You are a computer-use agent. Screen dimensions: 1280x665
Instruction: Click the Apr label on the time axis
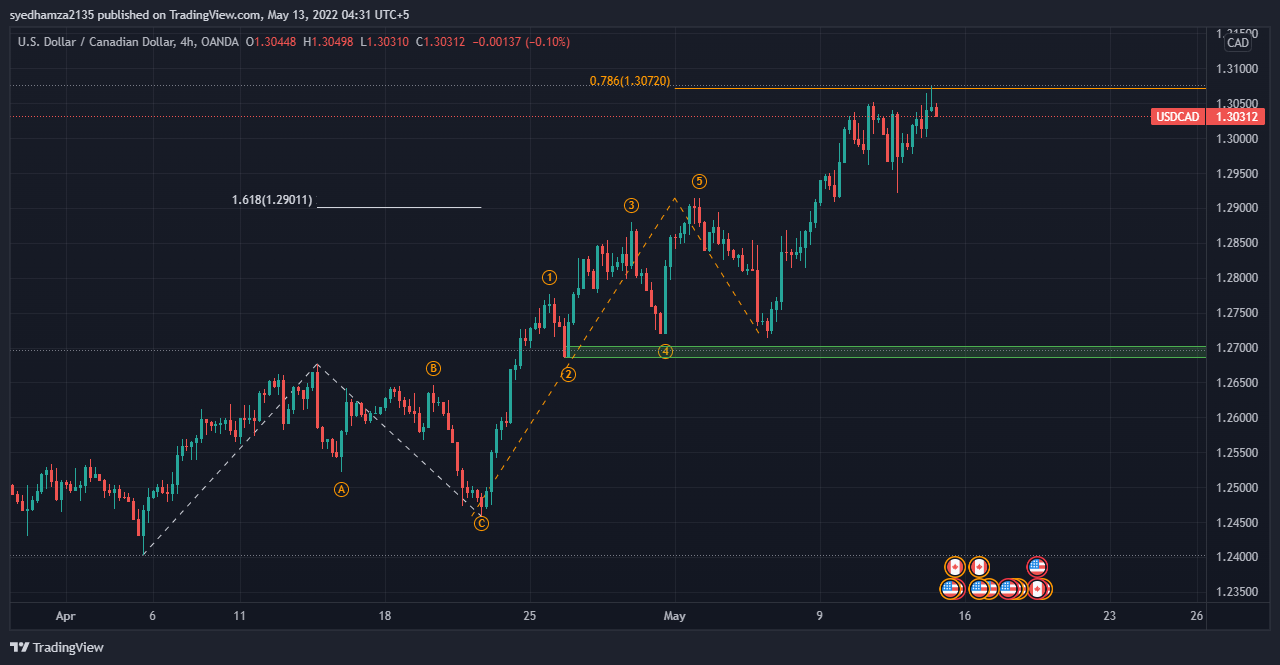[x=65, y=617]
